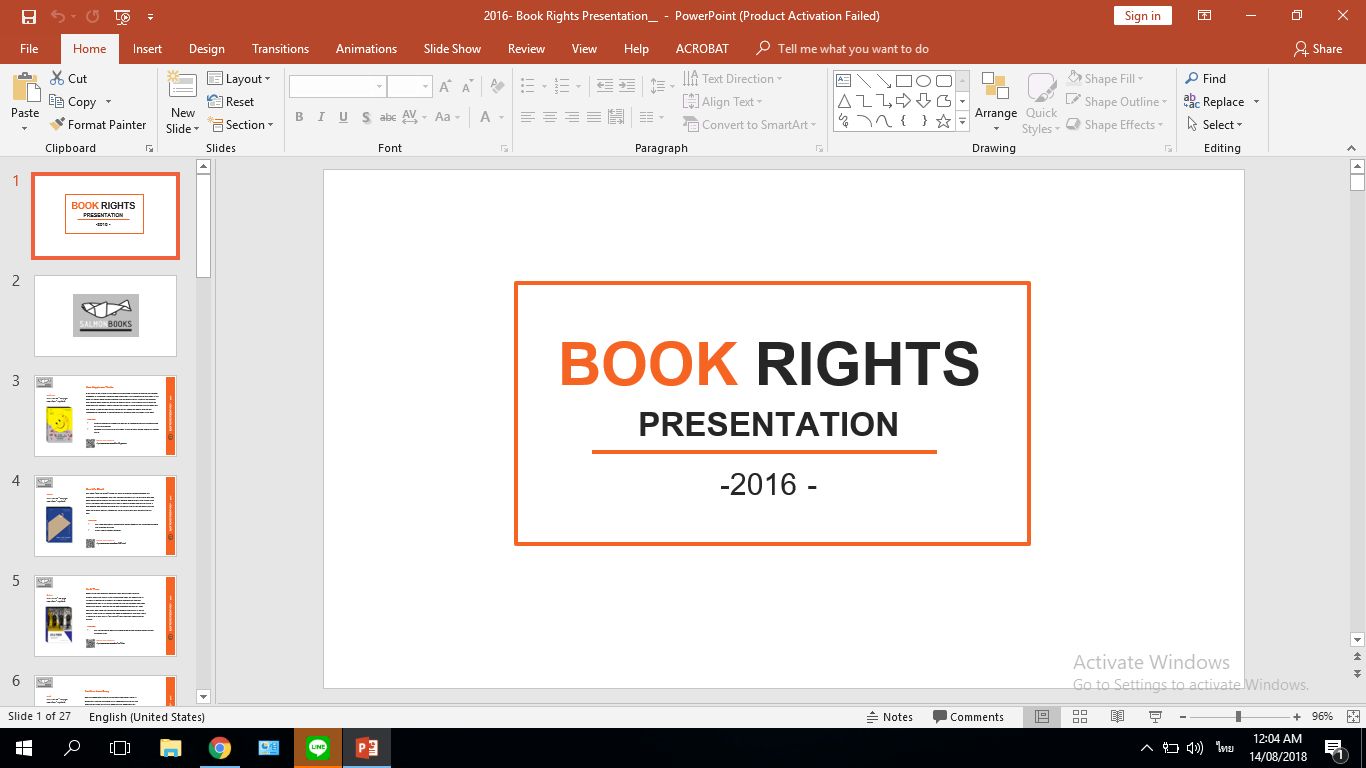Expand the Layout dropdown

239,79
